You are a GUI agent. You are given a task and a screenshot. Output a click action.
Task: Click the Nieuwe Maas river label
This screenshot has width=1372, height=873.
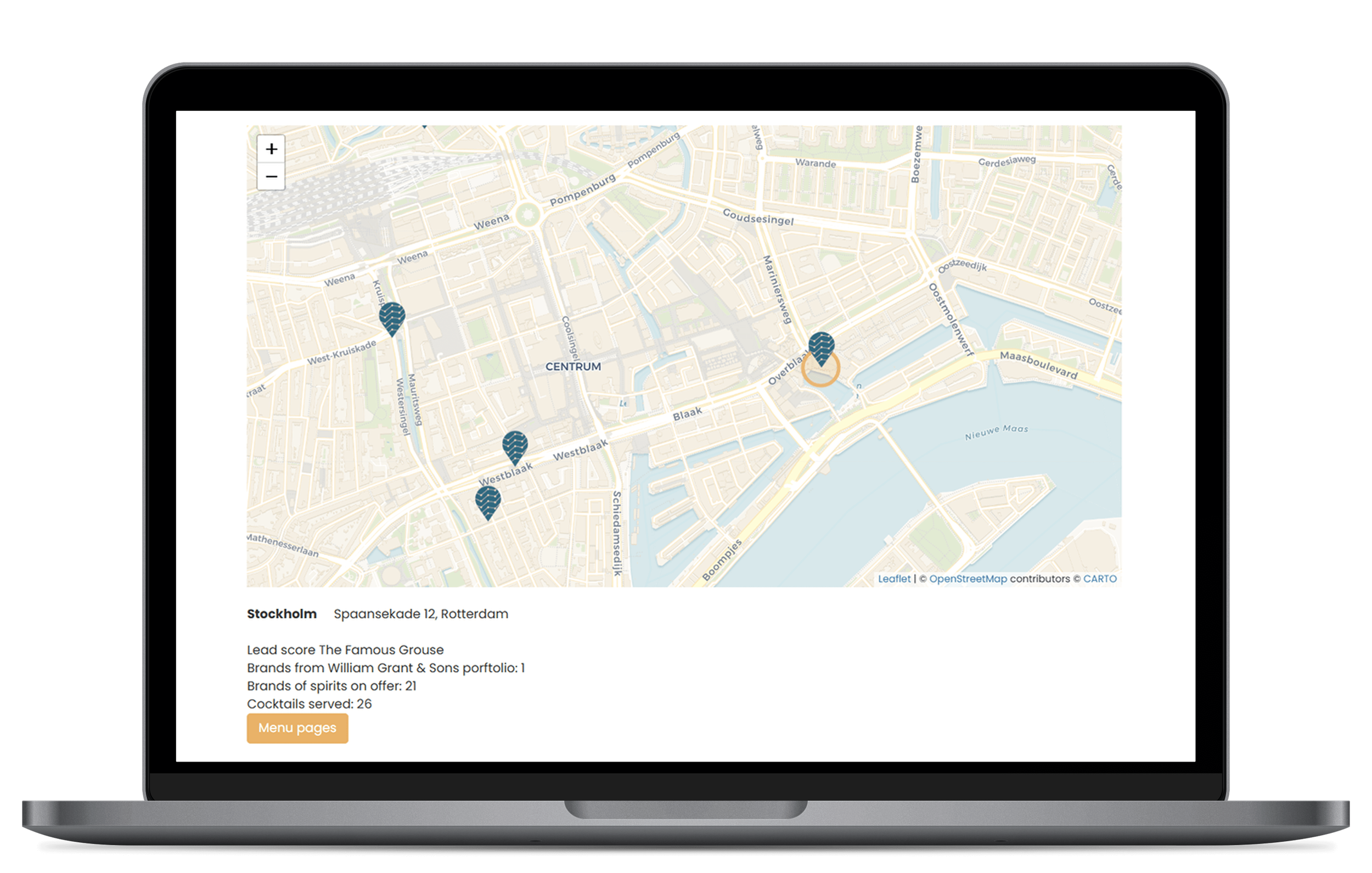click(996, 433)
